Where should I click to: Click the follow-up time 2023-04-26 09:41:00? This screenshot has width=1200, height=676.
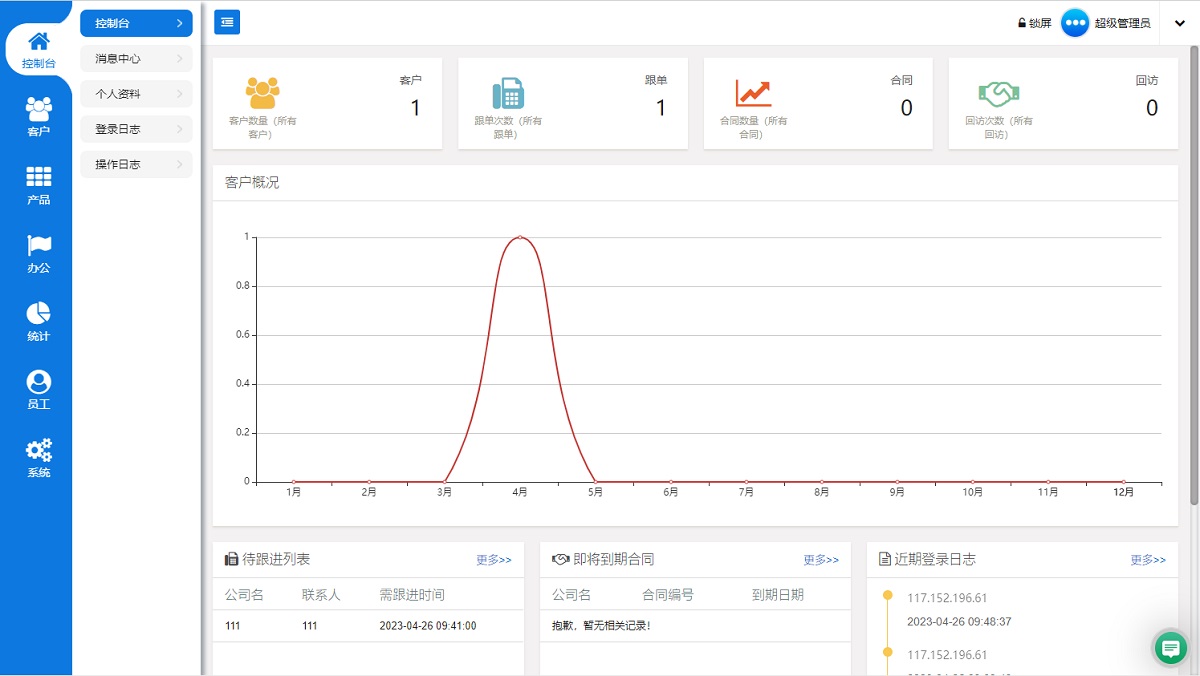[x=428, y=626]
